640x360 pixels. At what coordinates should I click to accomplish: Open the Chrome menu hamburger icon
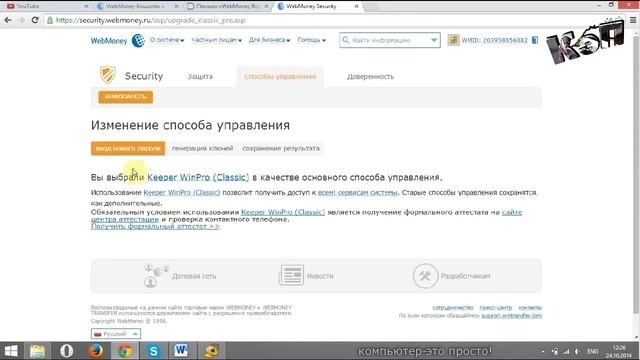click(633, 20)
